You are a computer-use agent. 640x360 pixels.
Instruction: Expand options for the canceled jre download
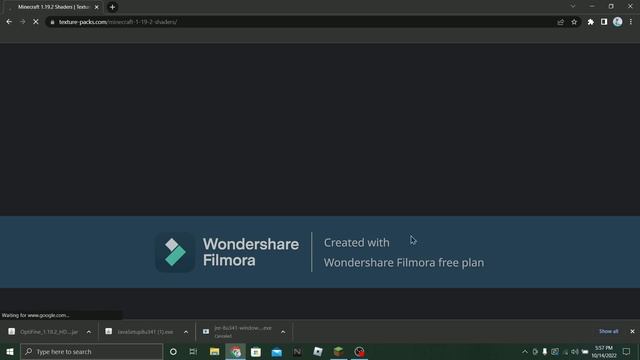[x=283, y=332]
